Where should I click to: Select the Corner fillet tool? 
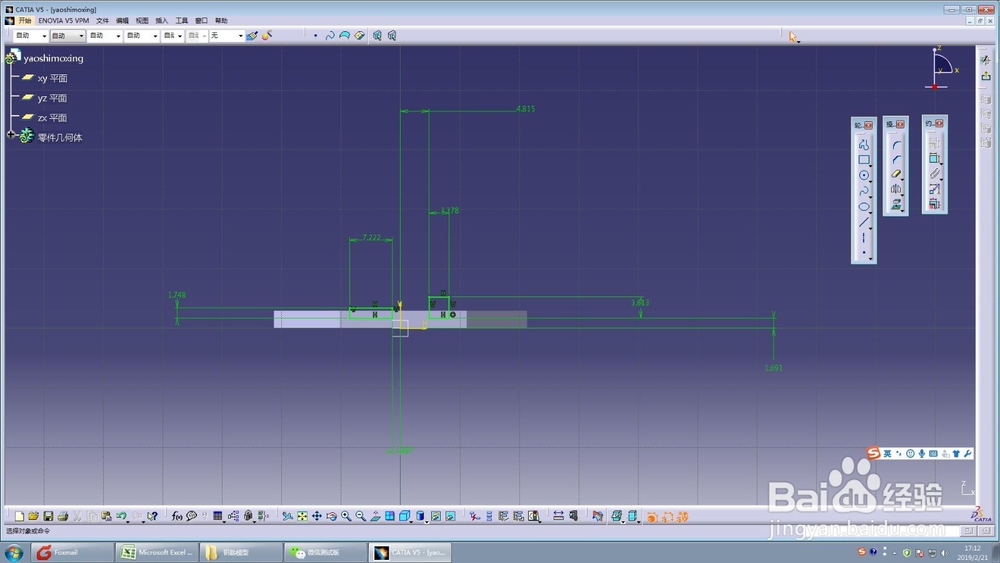896,145
